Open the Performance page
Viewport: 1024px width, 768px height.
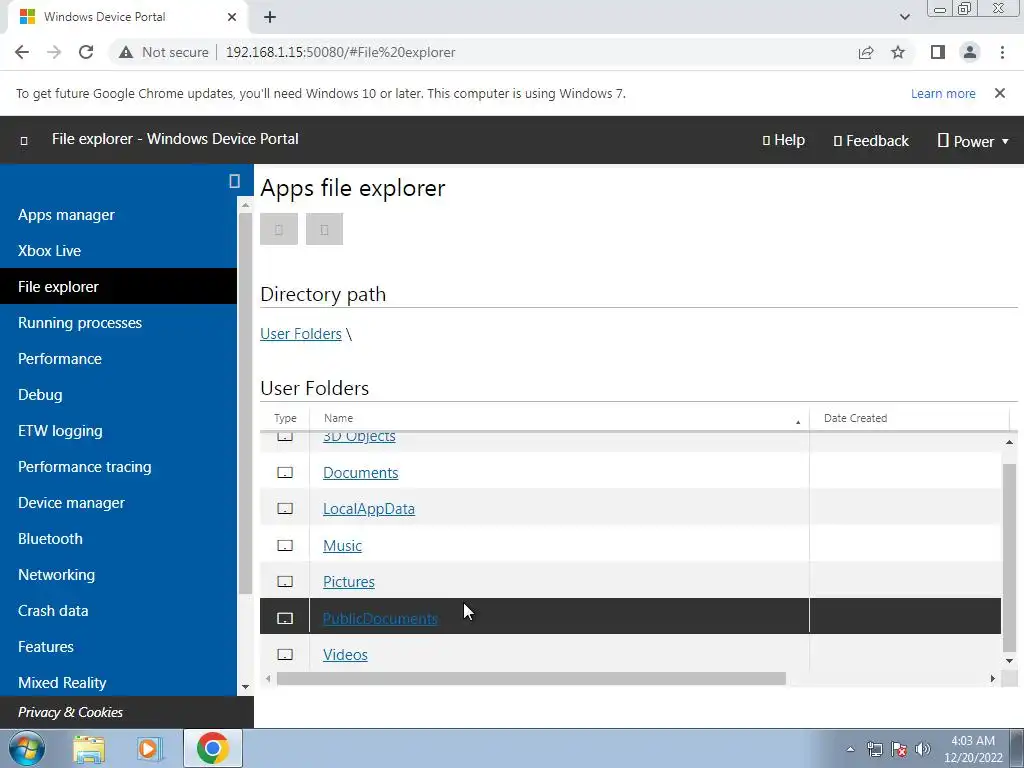118,359
